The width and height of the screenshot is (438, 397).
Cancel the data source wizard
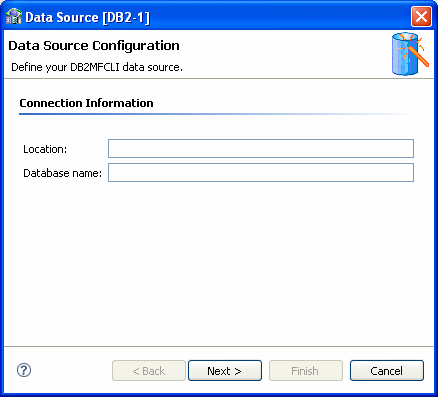[x=387, y=370]
